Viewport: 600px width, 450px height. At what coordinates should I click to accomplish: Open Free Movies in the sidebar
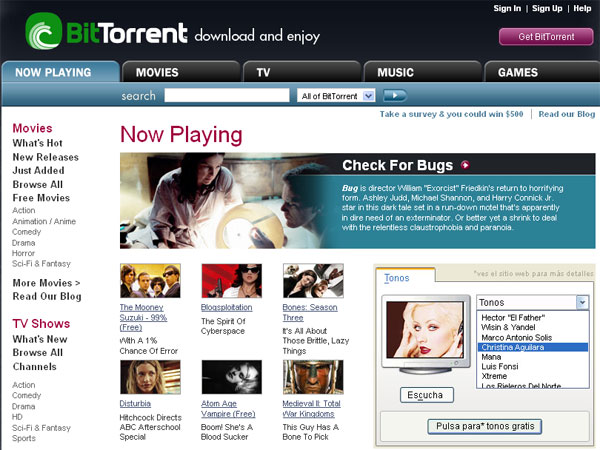[x=41, y=198]
